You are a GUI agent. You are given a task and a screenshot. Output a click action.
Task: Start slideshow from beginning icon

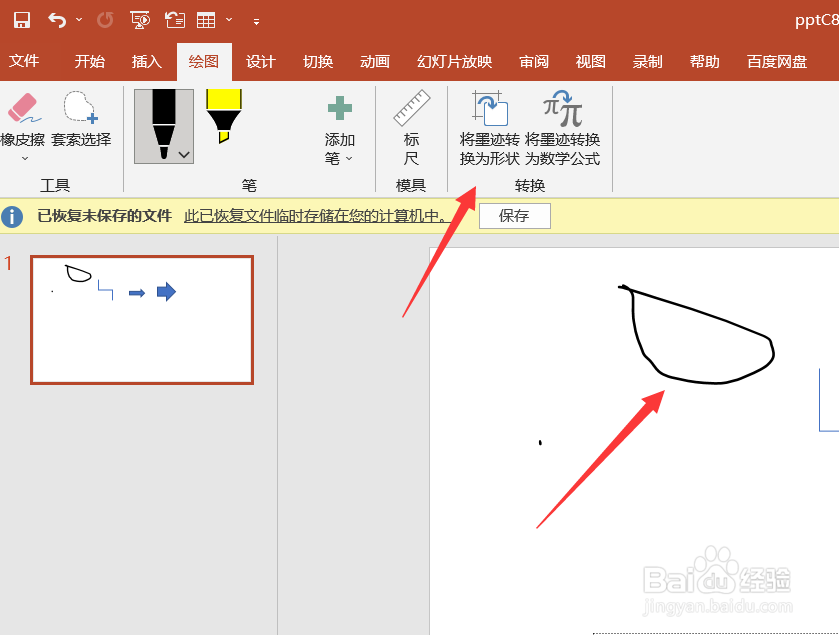coord(140,20)
